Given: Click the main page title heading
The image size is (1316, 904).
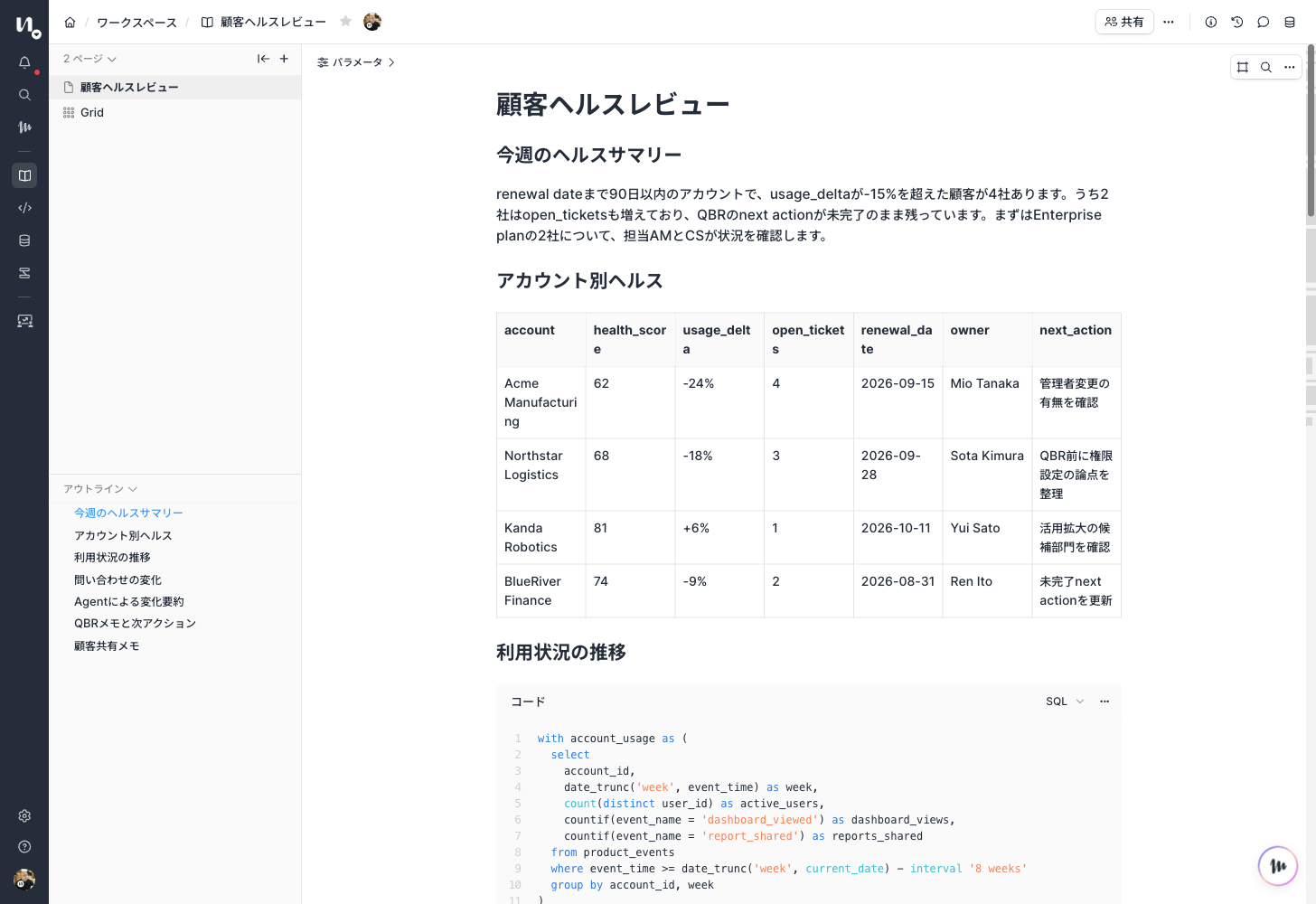Looking at the screenshot, I should click(x=613, y=105).
